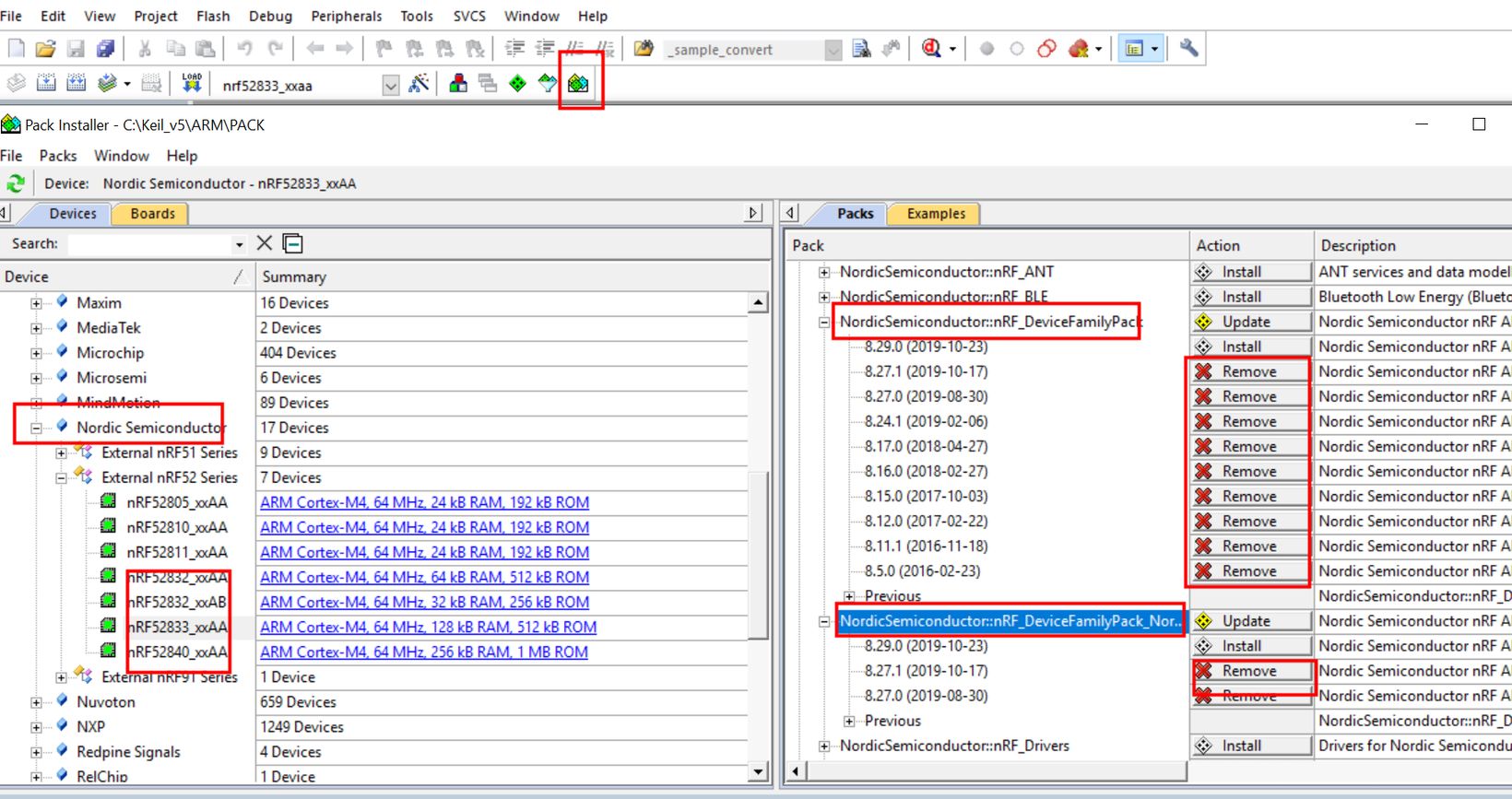Click the Options for Target magic wand
Image resolution: width=1512 pixels, height=799 pixels.
pyautogui.click(x=419, y=84)
